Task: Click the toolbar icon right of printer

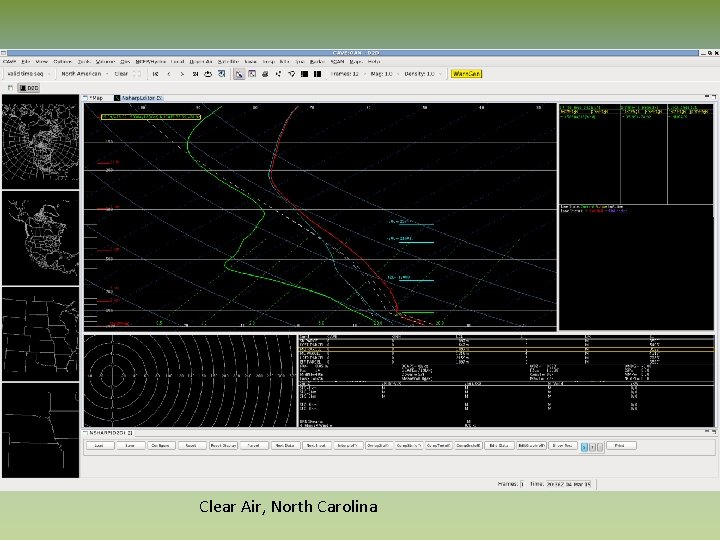Action: tap(278, 74)
